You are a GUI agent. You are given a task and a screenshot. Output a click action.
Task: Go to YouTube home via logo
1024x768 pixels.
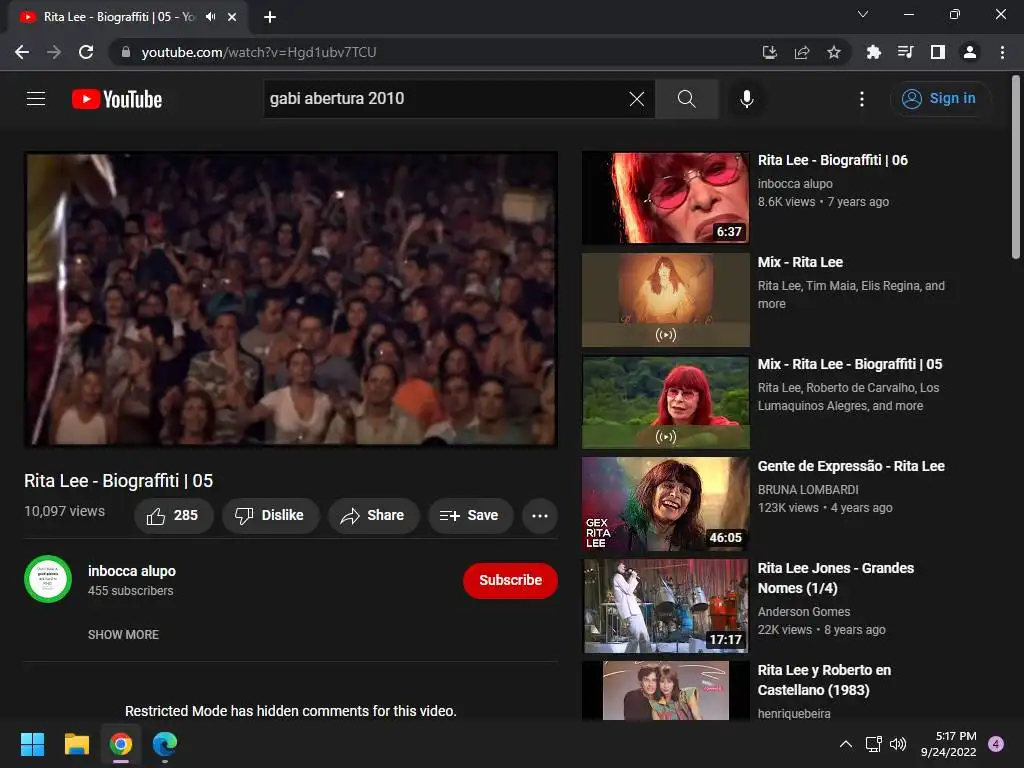117,99
